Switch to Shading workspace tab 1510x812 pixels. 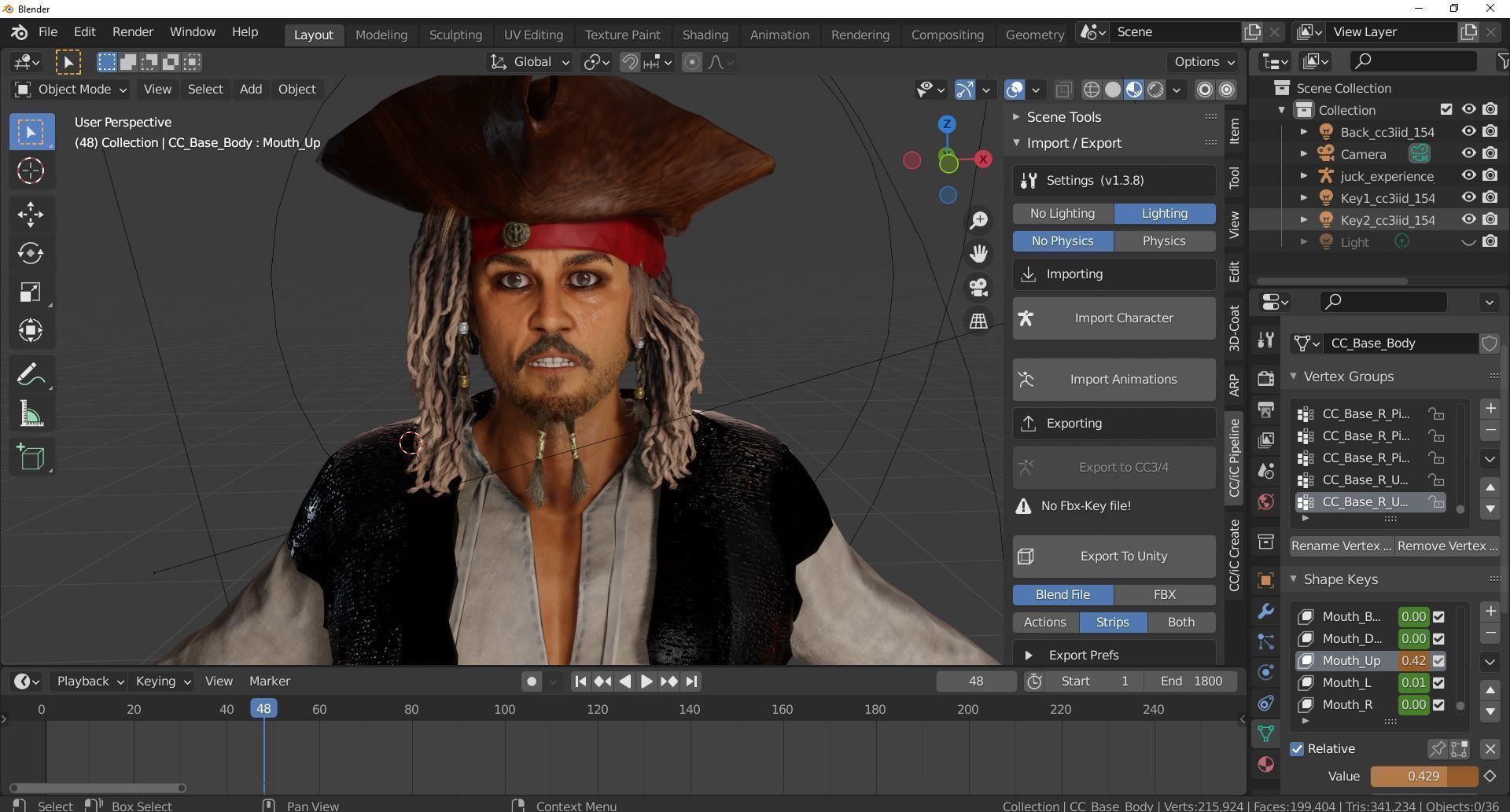705,35
